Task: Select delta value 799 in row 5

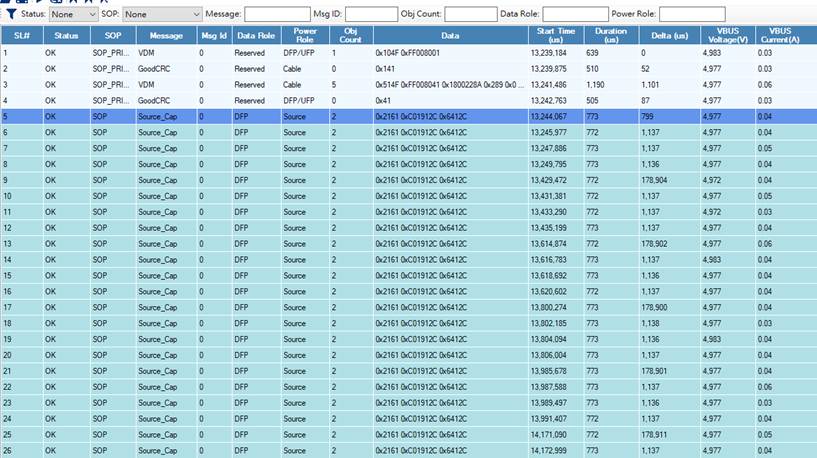Action: click(x=647, y=117)
